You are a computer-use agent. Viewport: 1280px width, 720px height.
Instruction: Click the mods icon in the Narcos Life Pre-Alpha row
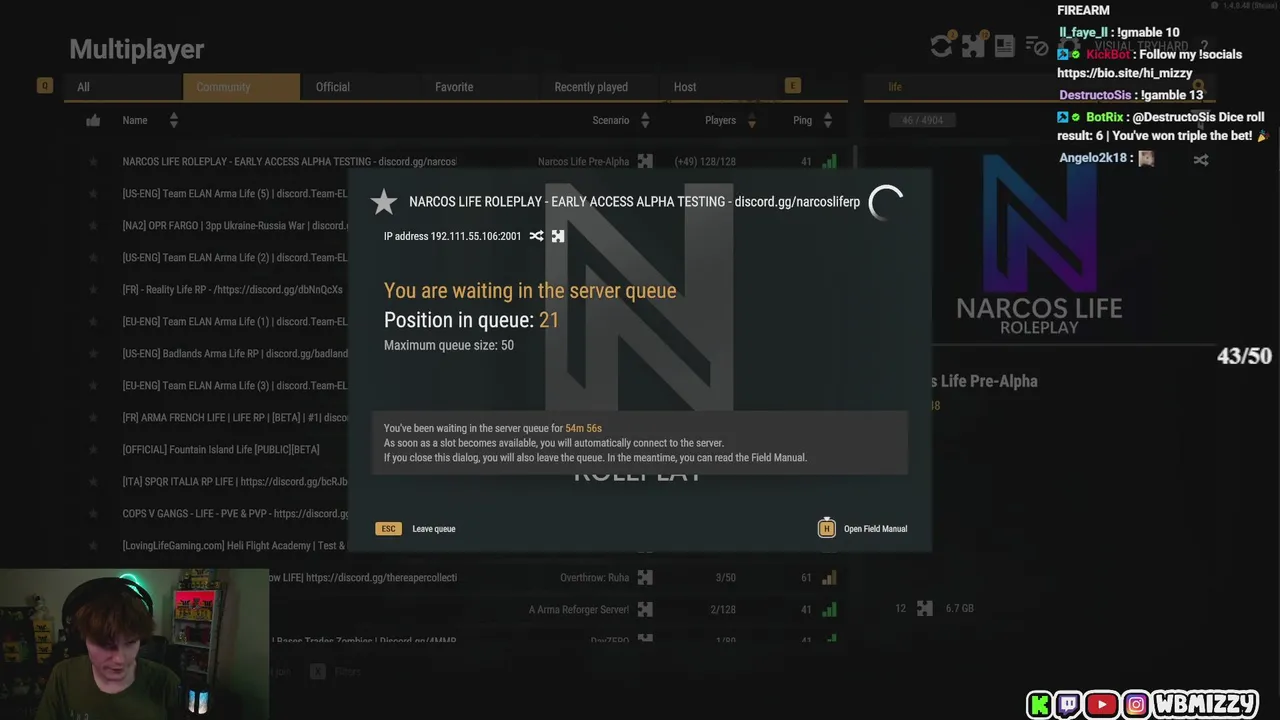[645, 161]
